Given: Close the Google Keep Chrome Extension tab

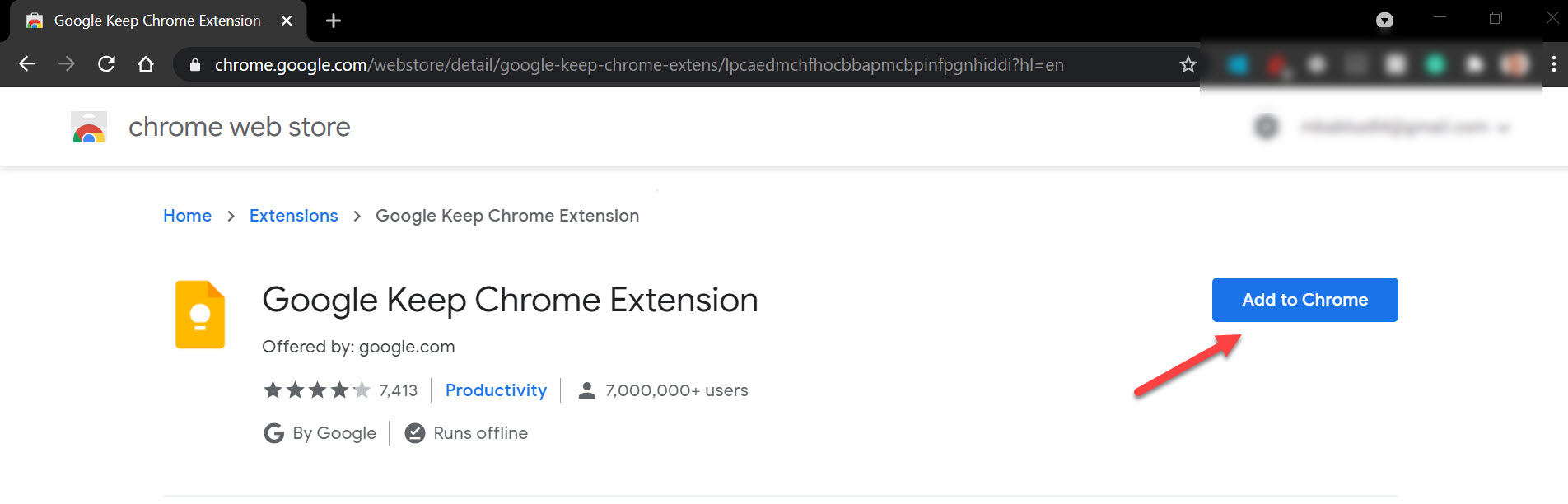Looking at the screenshot, I should click(287, 21).
